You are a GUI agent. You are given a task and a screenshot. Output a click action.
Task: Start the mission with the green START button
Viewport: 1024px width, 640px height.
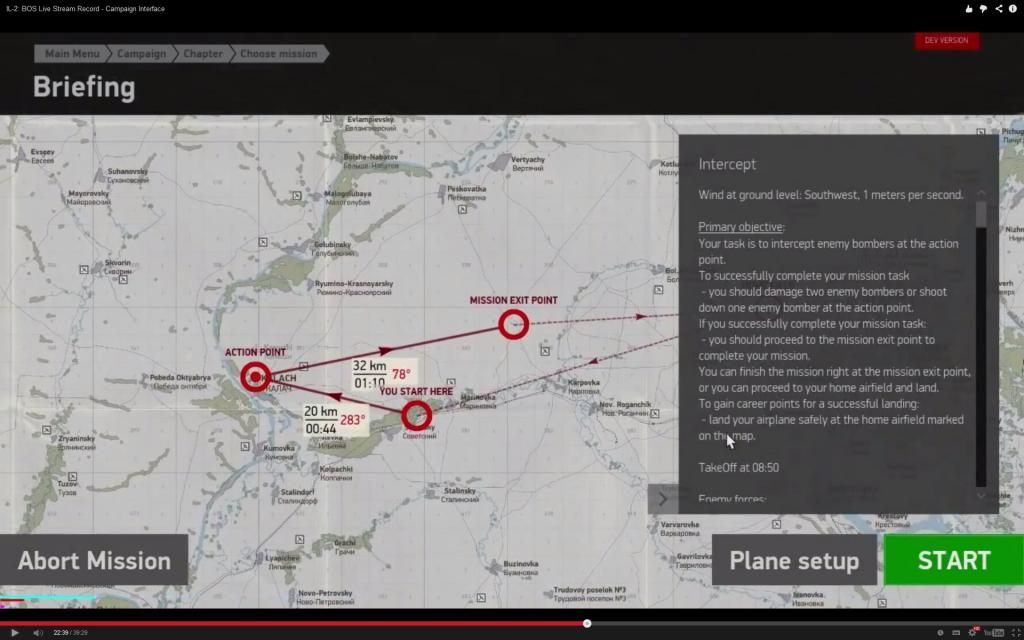(954, 560)
